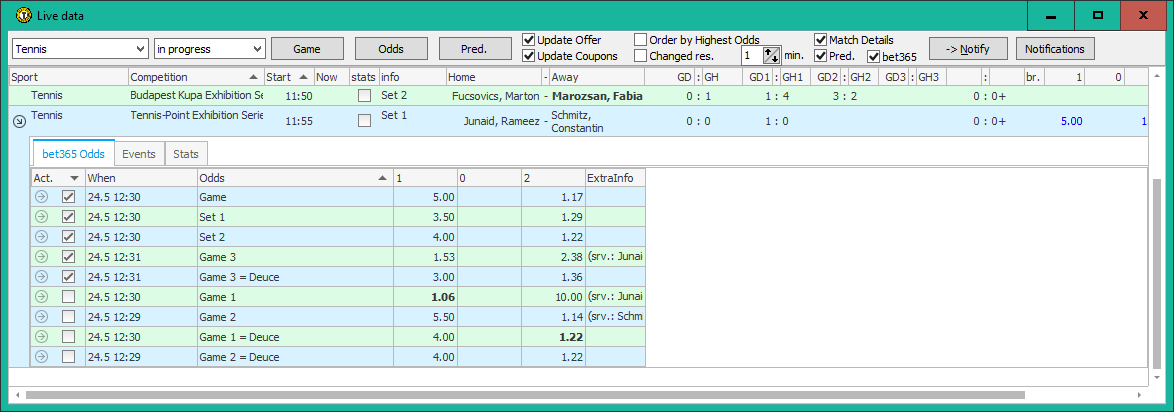This screenshot has width=1174, height=412.
Task: Disable the Update Offer checkbox
Action: (530, 40)
